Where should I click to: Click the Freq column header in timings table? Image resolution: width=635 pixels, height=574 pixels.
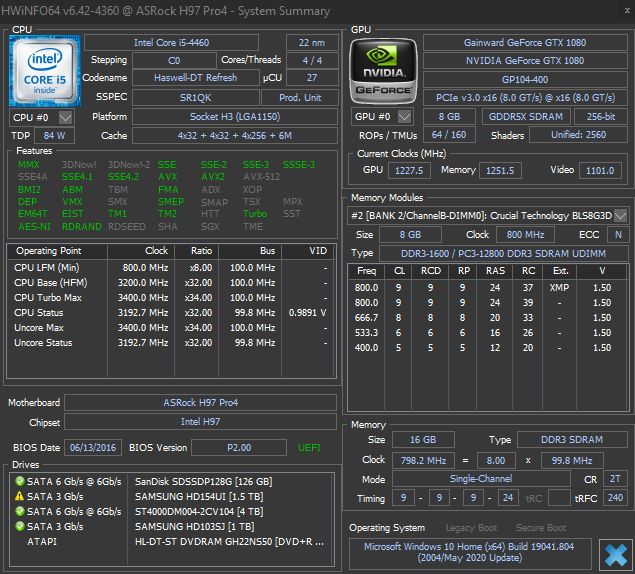367,271
